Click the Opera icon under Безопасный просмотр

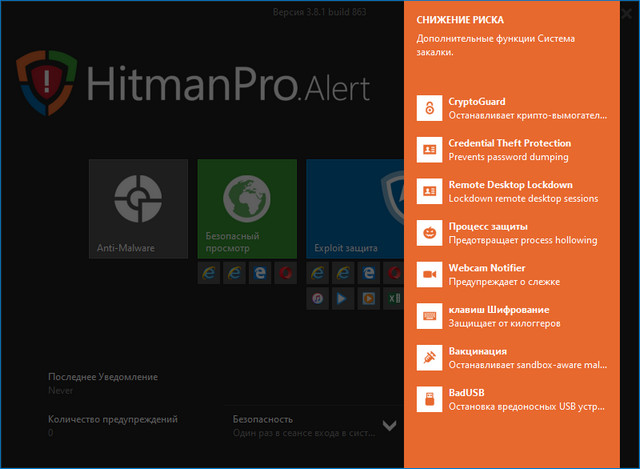(285, 272)
